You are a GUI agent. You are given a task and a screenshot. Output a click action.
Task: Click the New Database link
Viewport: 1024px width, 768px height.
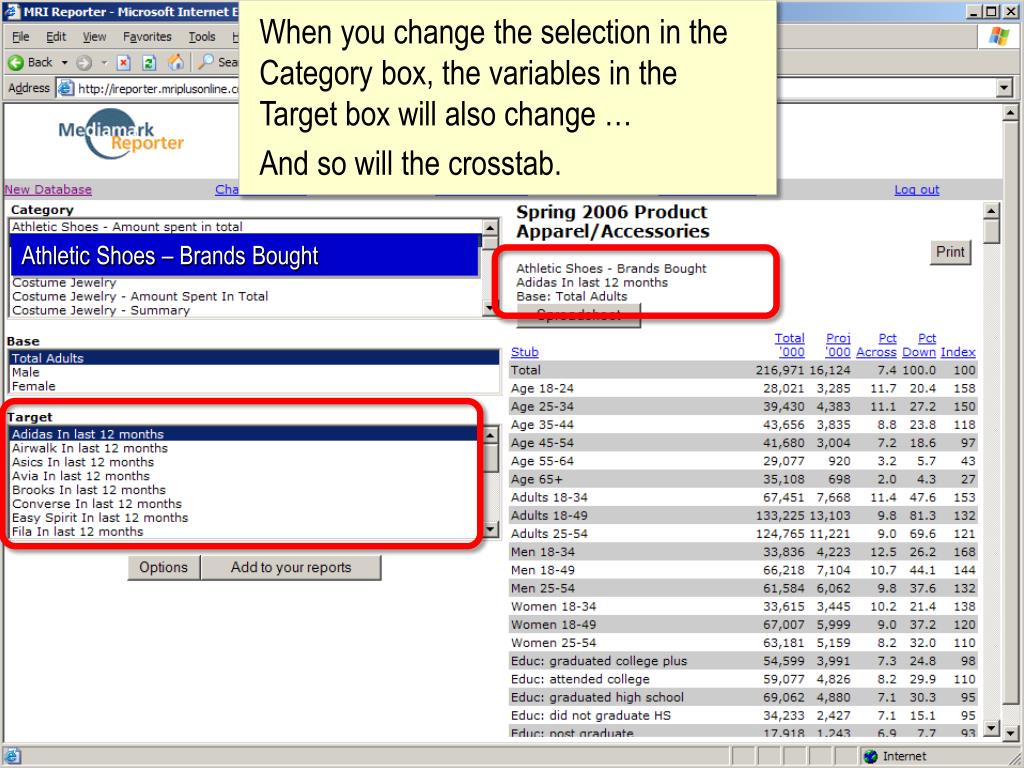[x=48, y=189]
